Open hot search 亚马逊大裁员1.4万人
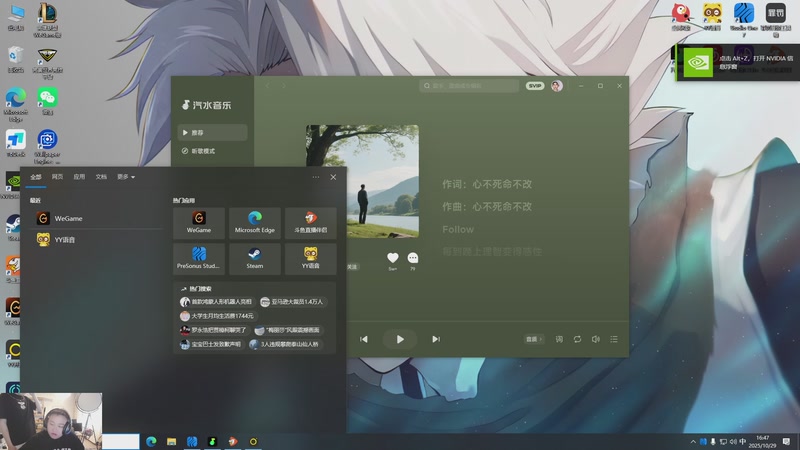 click(x=293, y=302)
